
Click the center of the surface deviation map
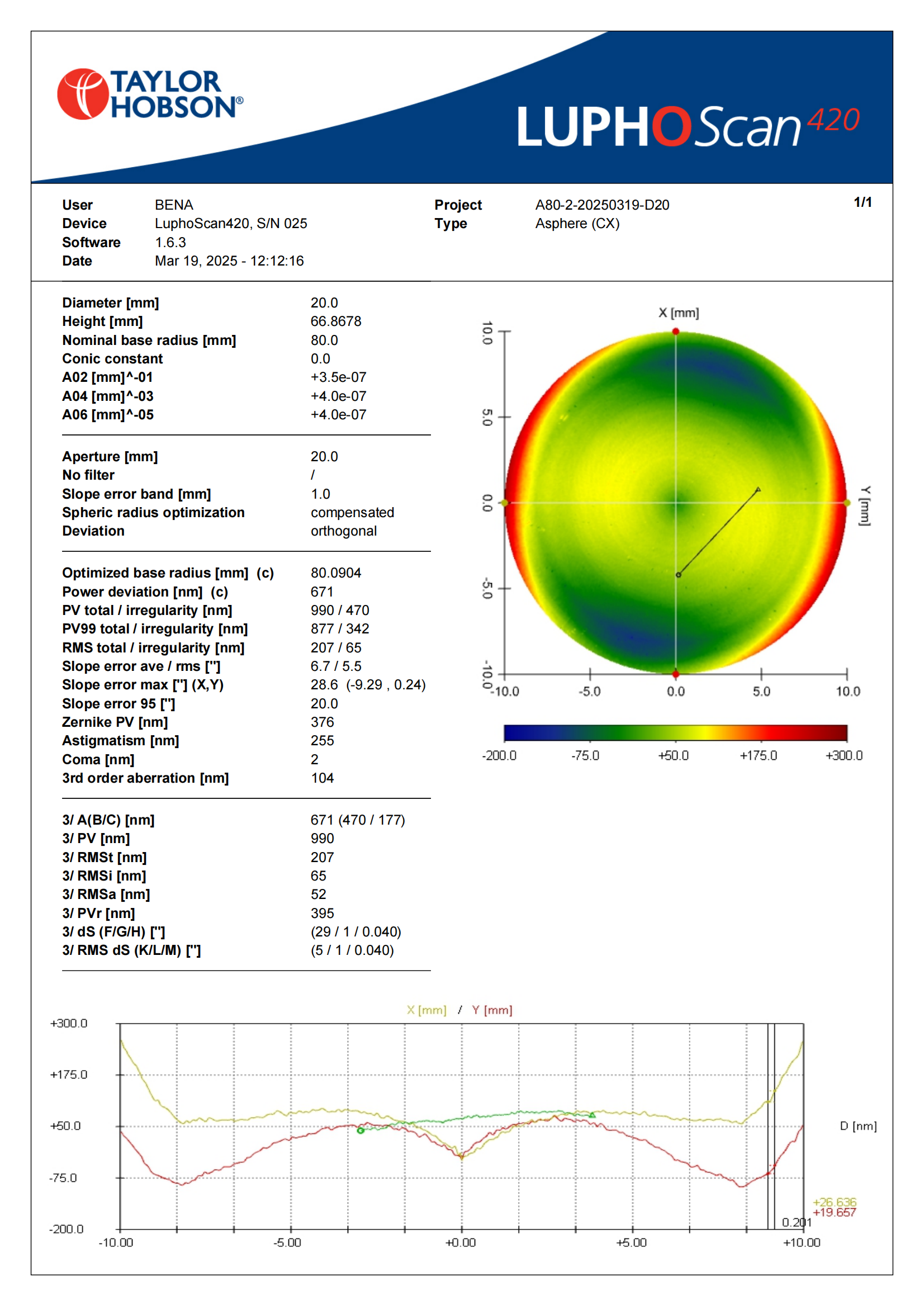point(675,503)
